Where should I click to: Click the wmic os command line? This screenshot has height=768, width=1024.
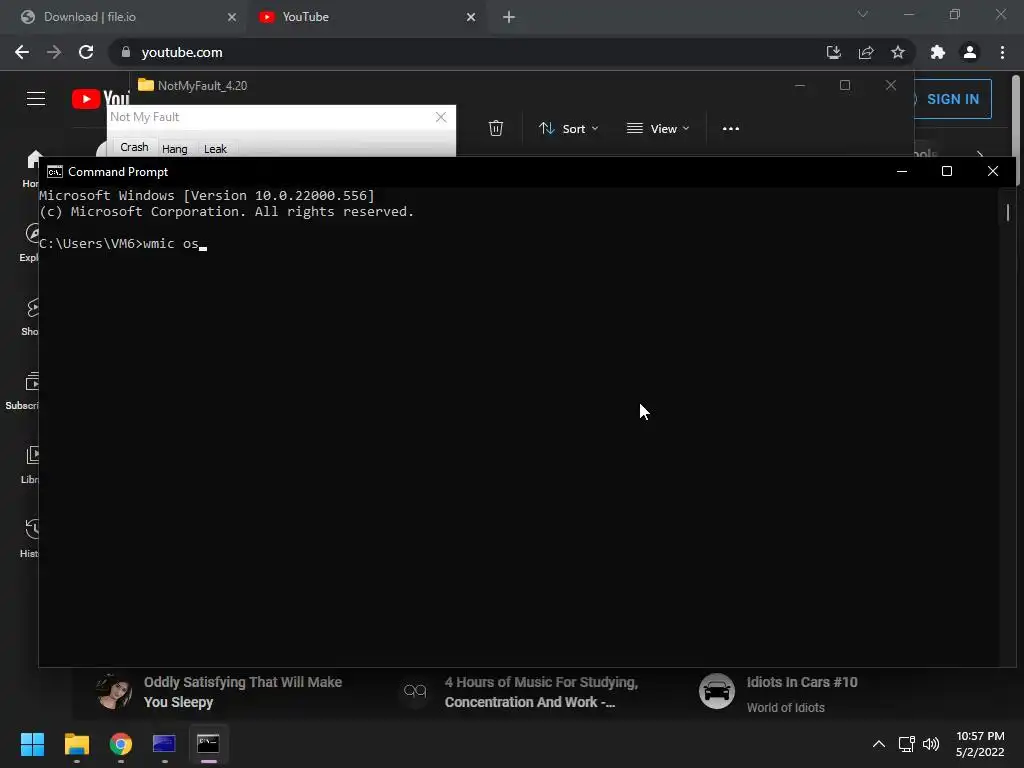123,244
